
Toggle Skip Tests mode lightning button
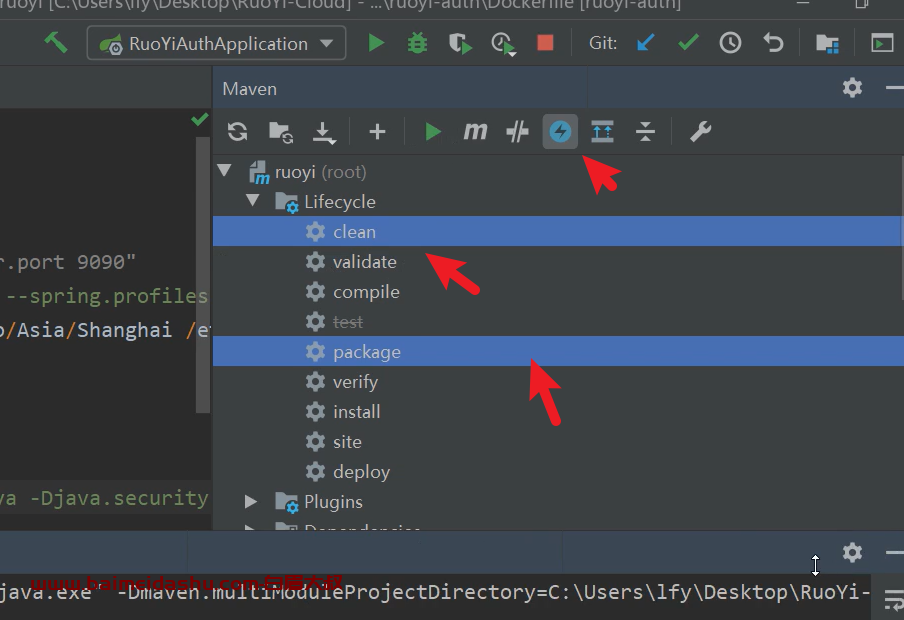[560, 131]
